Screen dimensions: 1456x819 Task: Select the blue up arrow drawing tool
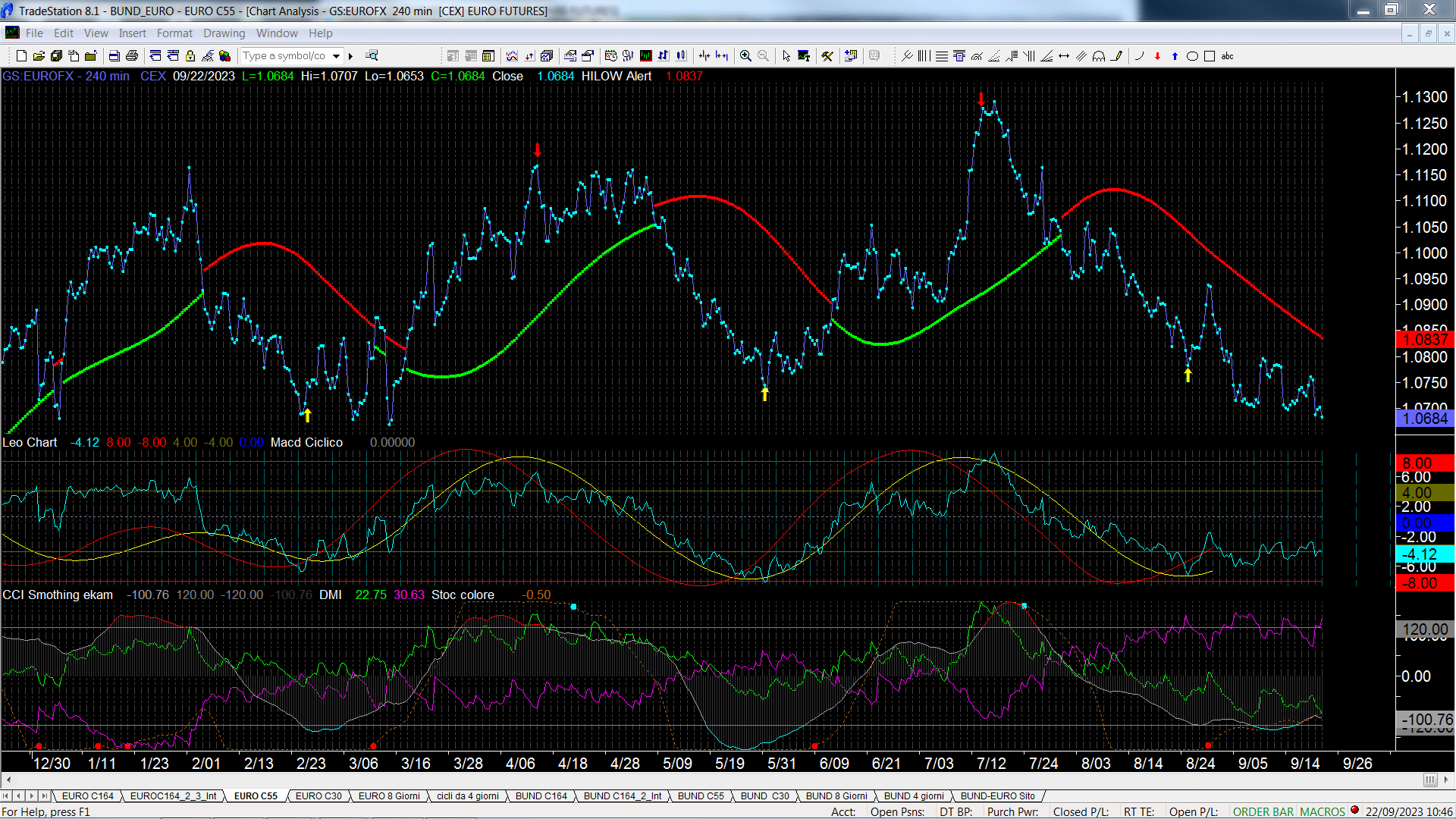(1175, 55)
